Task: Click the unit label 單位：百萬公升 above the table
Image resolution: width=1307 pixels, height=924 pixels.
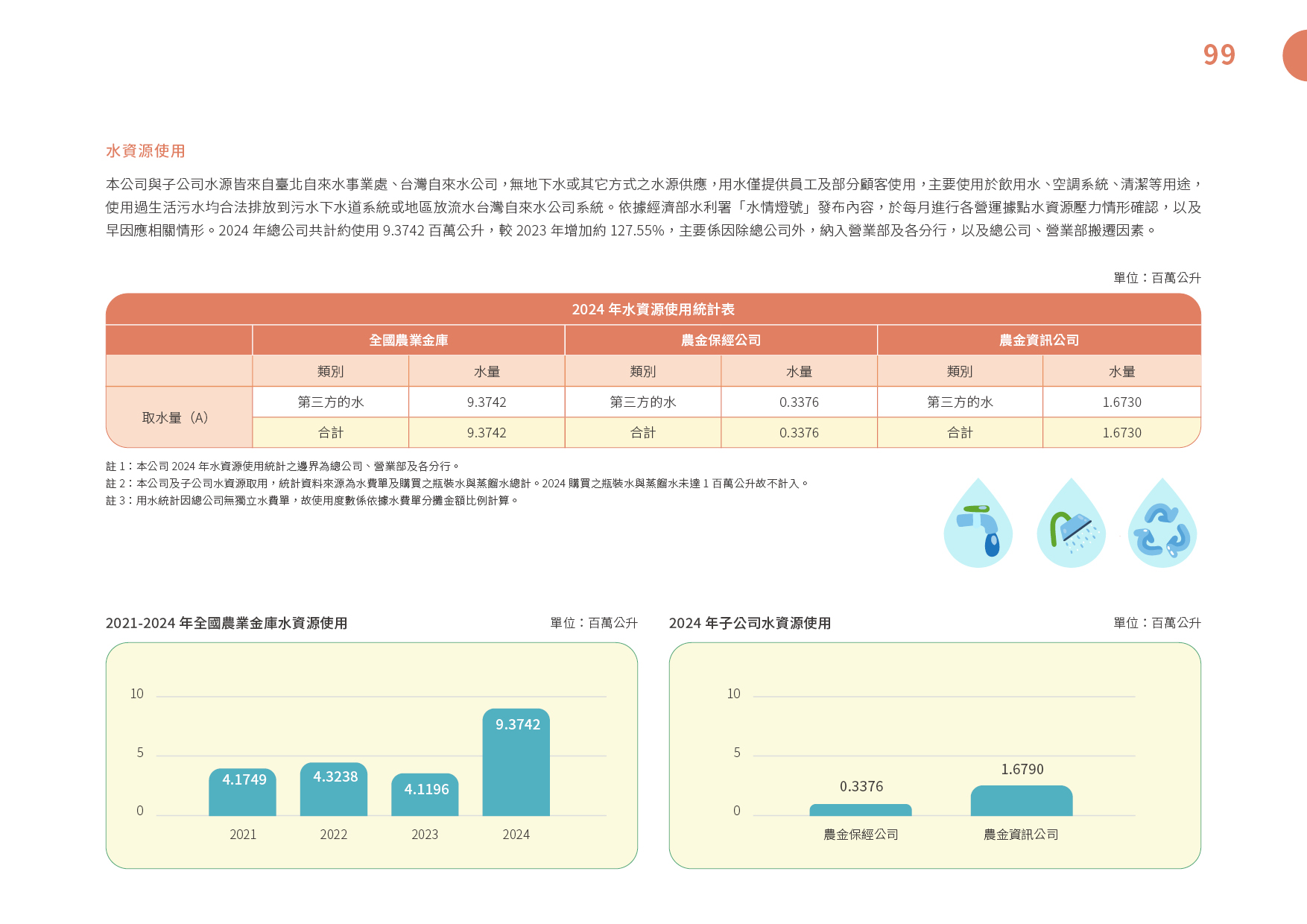Action: [1157, 278]
